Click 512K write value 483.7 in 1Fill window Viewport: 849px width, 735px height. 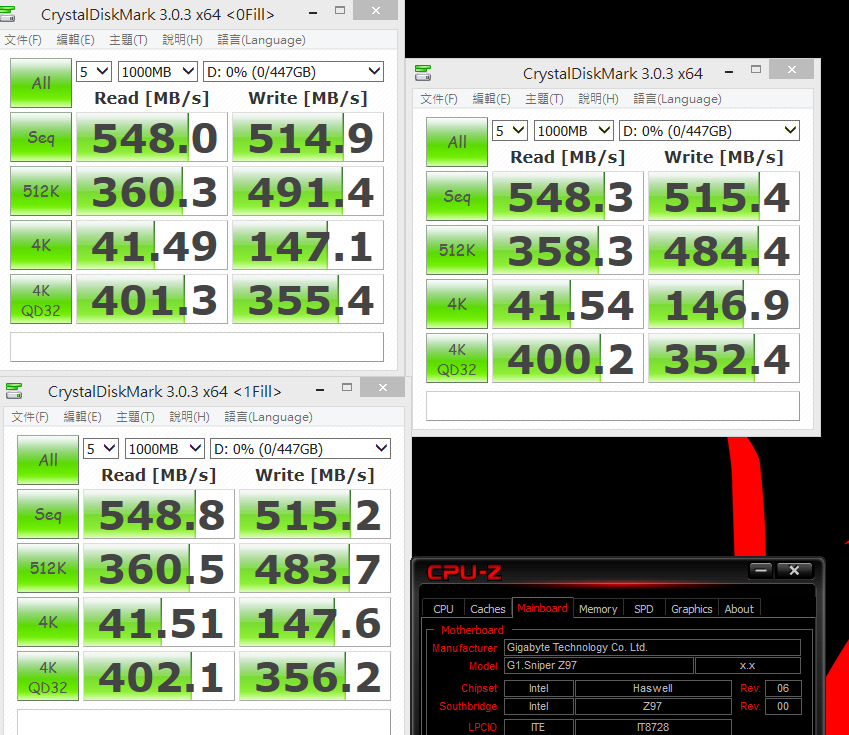pyautogui.click(x=315, y=568)
